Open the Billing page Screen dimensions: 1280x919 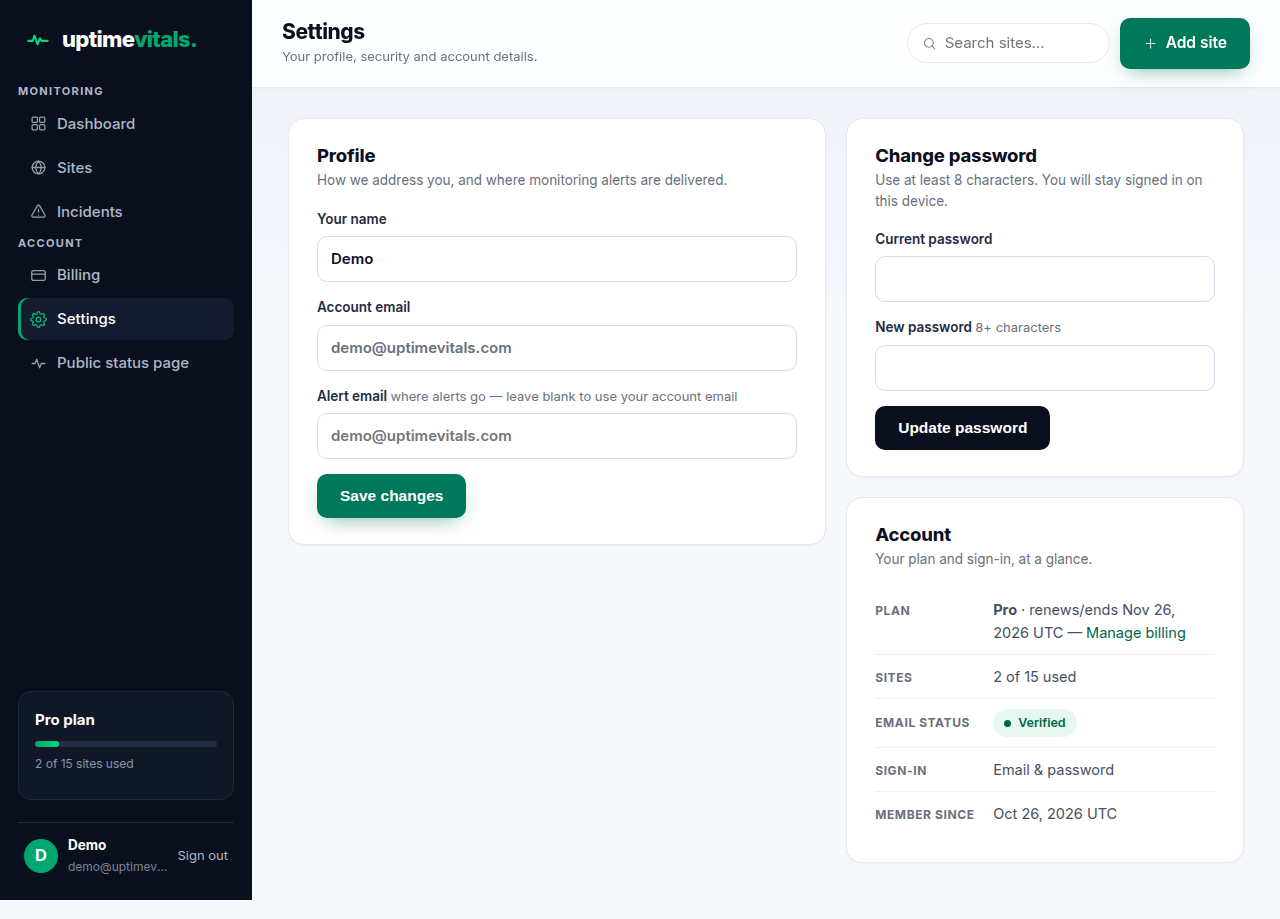(126, 275)
